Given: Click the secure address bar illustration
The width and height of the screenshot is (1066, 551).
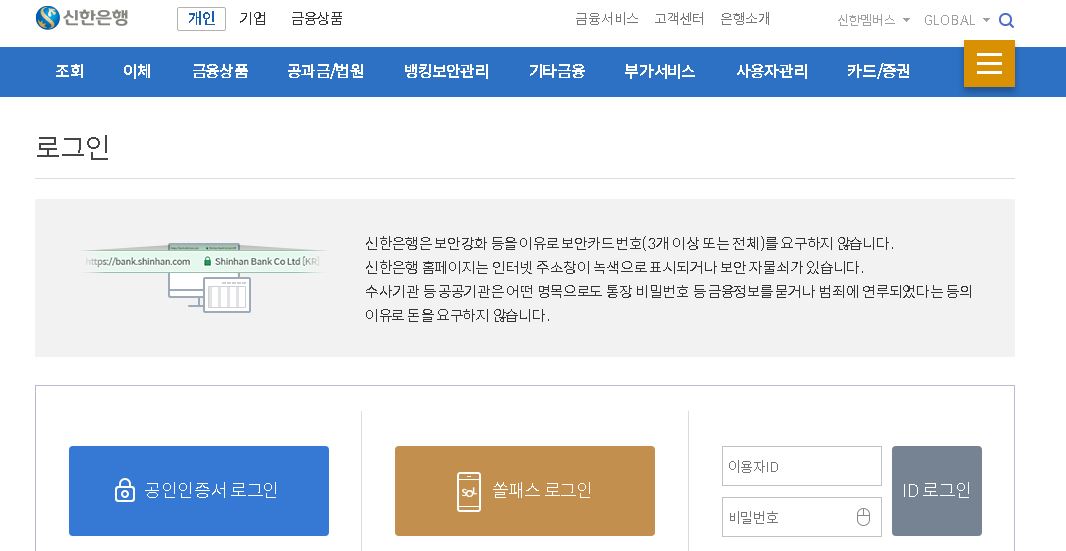Looking at the screenshot, I should (x=203, y=278).
